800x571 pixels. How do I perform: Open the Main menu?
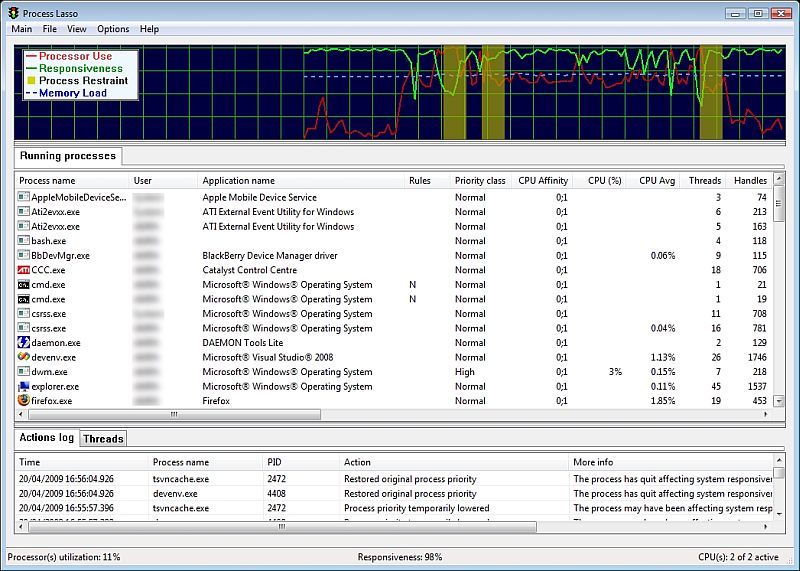(21, 29)
